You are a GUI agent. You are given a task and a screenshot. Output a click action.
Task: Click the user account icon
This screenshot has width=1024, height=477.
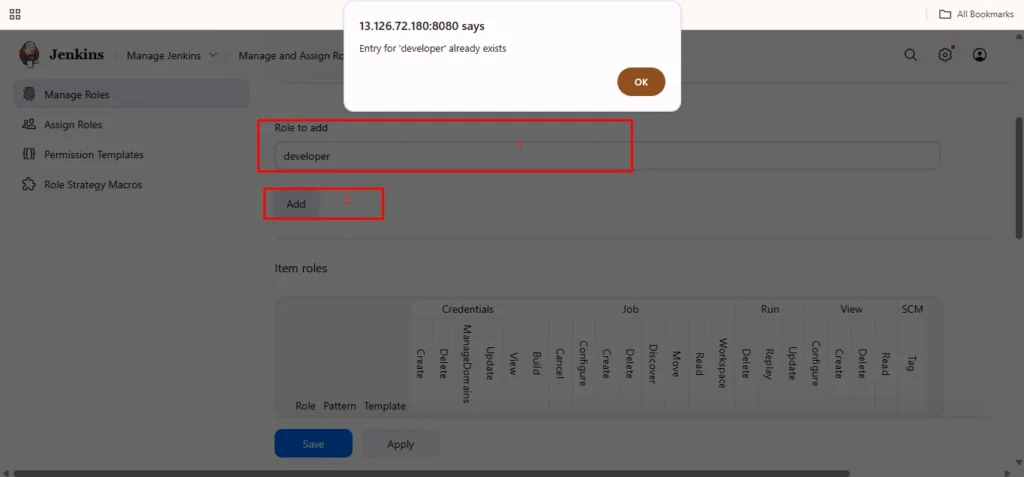click(x=979, y=55)
